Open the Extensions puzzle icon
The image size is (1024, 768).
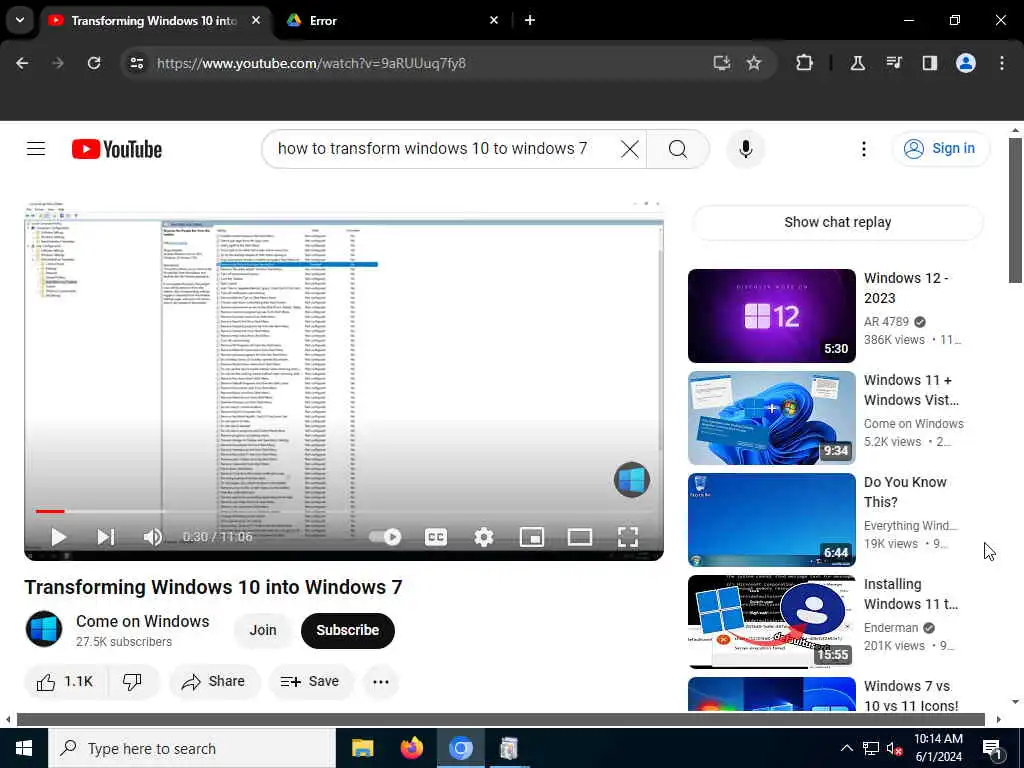click(805, 63)
